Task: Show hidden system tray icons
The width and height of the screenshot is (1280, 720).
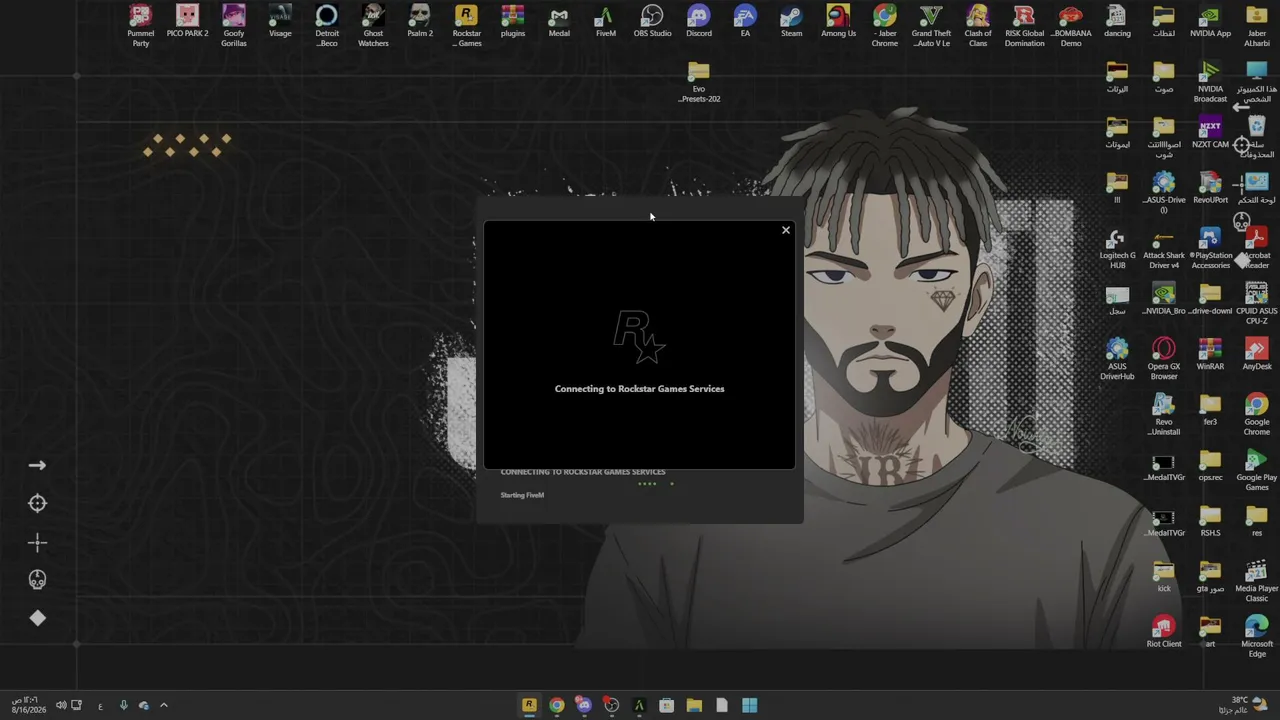Action: coord(164,705)
